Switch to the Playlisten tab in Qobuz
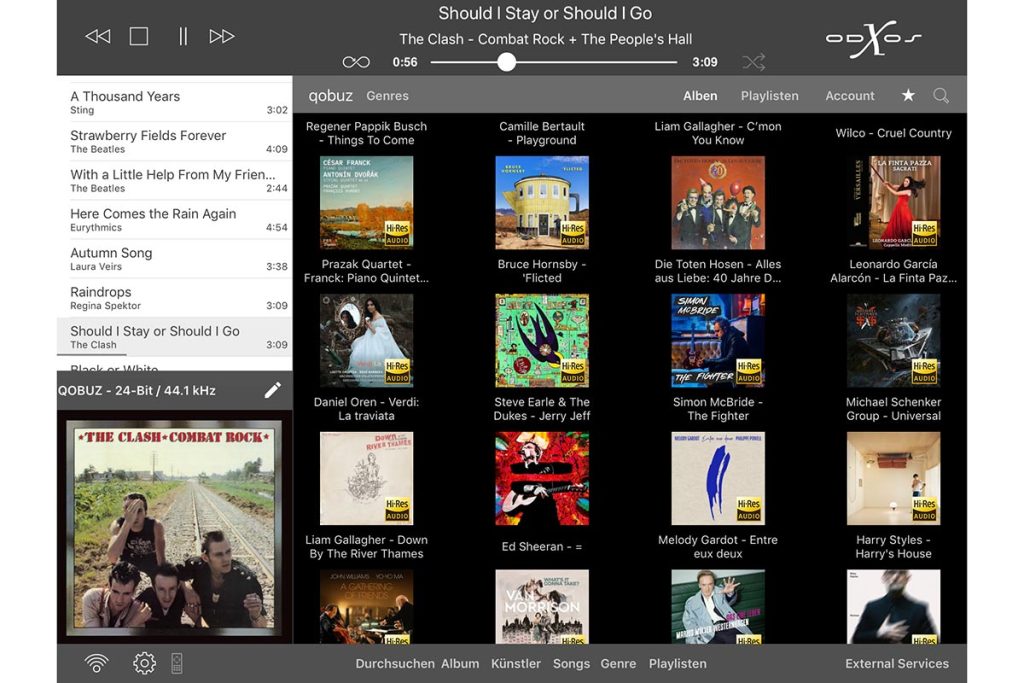The width and height of the screenshot is (1024, 683). pyautogui.click(x=769, y=96)
